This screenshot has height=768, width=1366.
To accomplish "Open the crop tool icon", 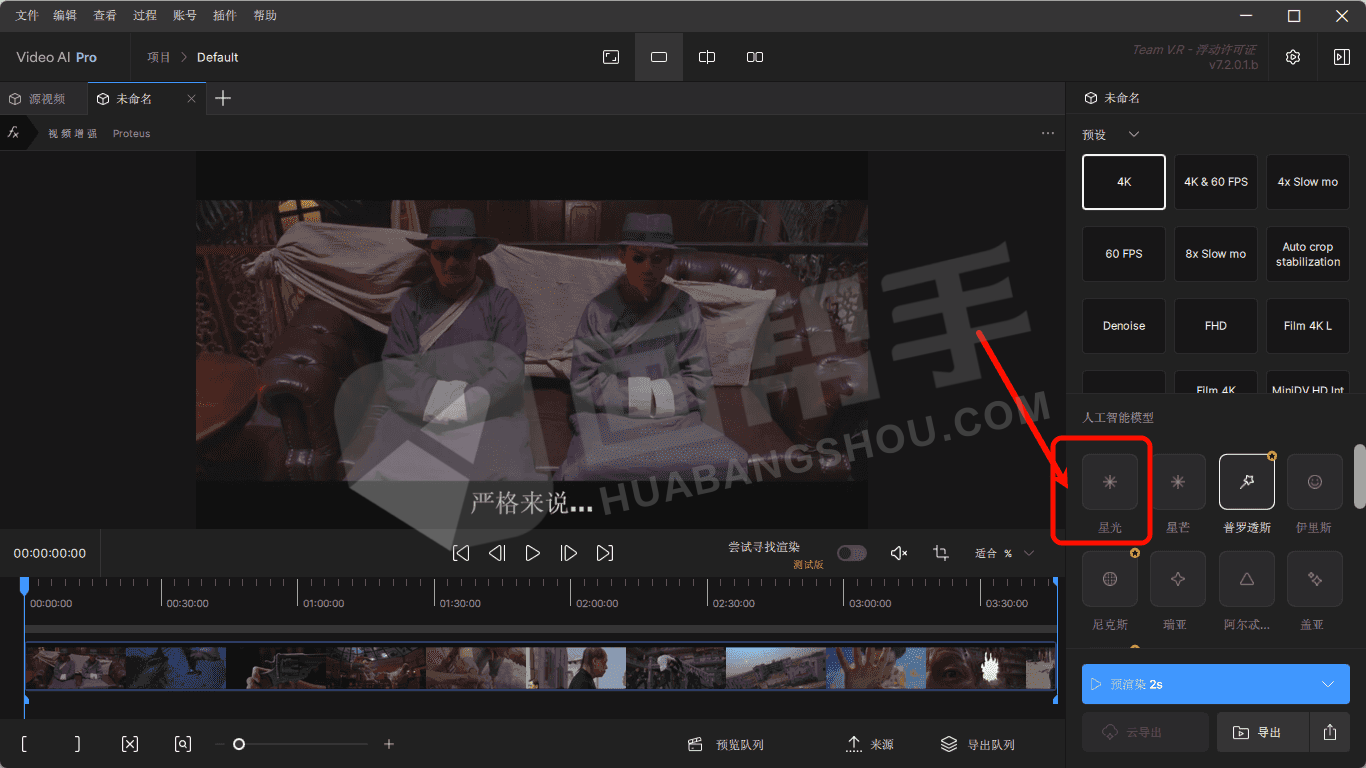I will pos(940,553).
